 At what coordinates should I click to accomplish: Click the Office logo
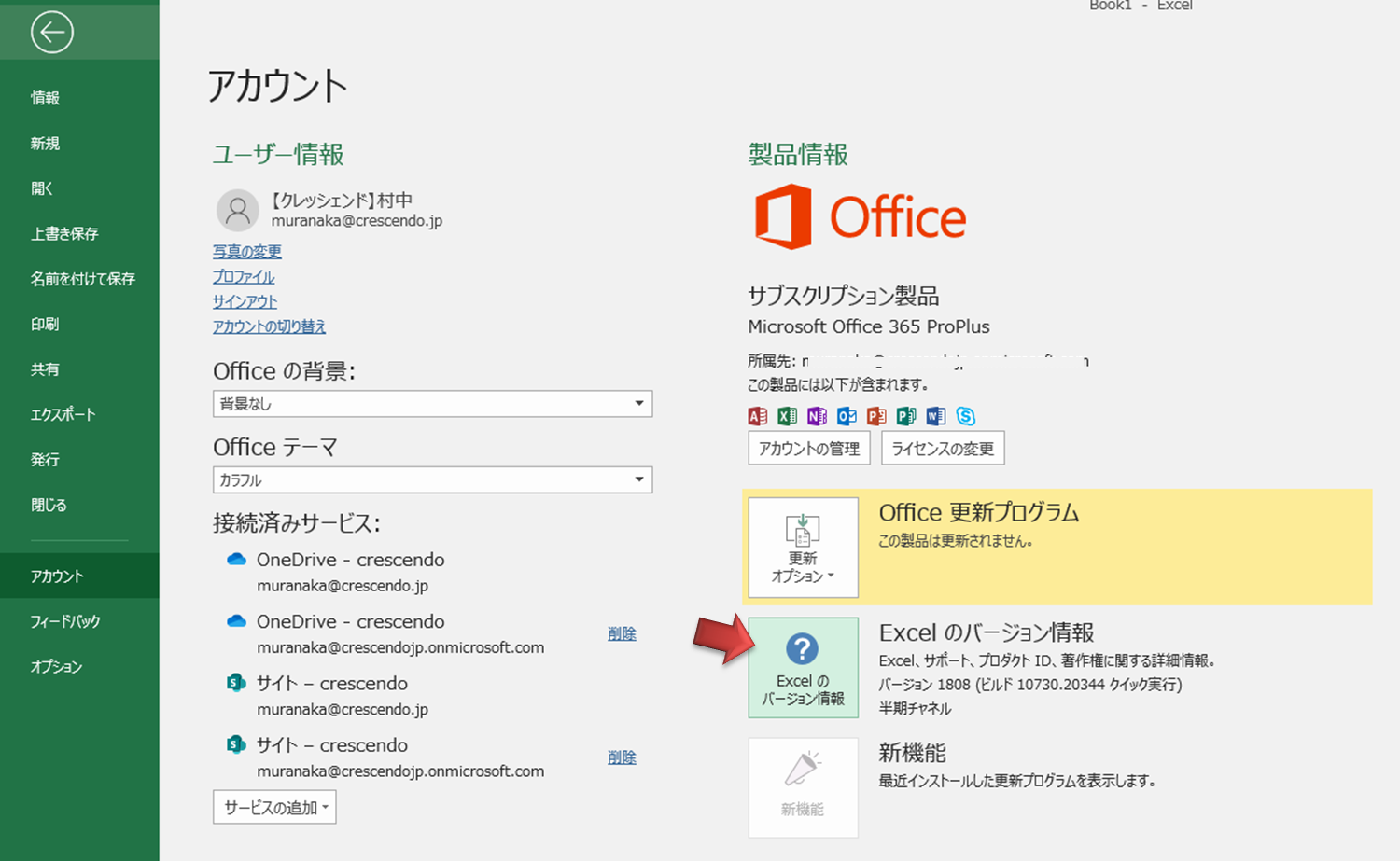click(860, 216)
